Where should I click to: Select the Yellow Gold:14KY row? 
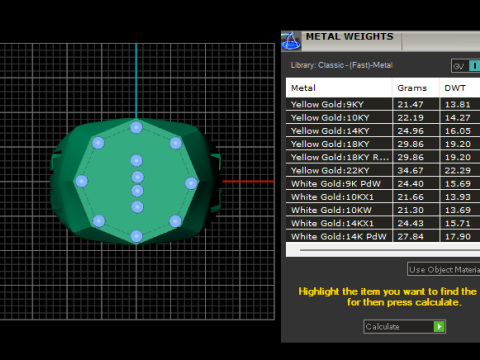(x=383, y=131)
